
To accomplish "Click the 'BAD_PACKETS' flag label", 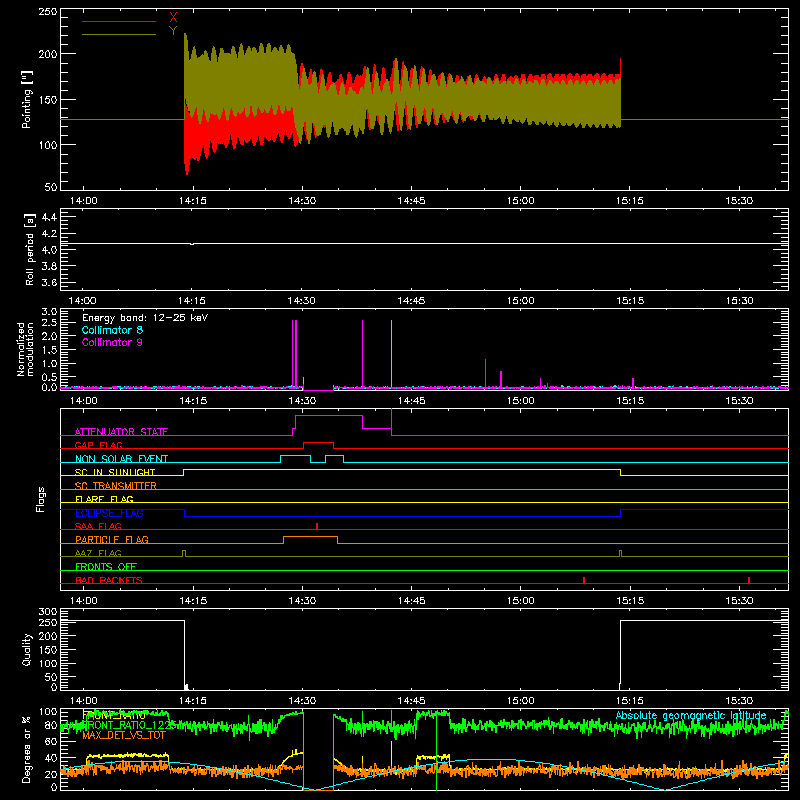I will tap(109, 580).
